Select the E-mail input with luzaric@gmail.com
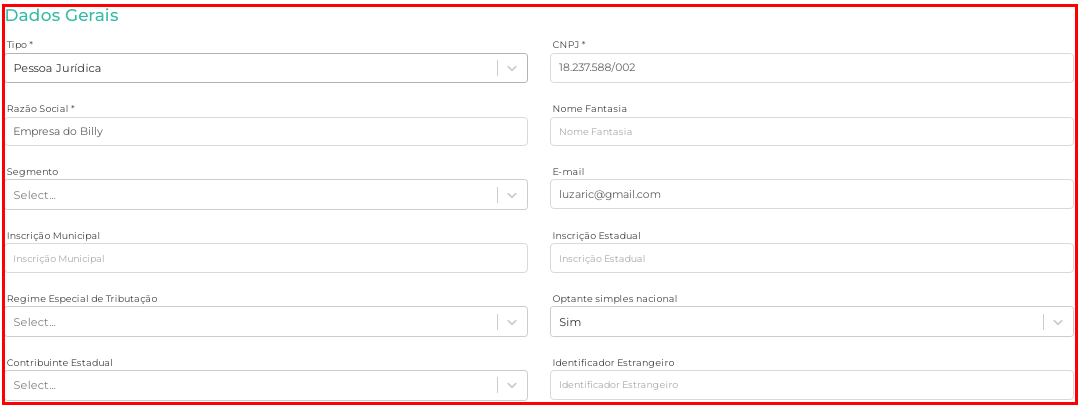The image size is (1084, 409). (x=811, y=194)
